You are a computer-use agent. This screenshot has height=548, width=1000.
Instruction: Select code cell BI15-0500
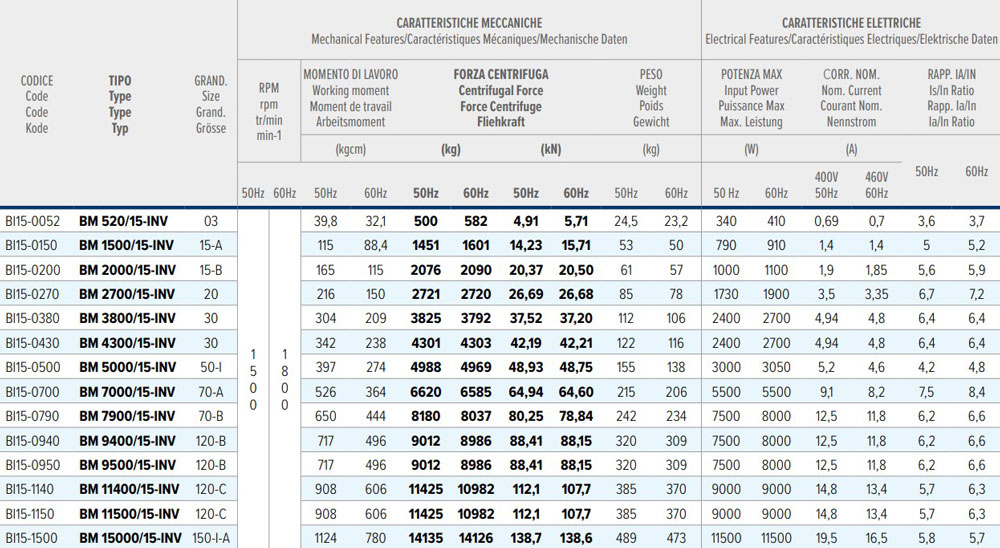click(33, 367)
